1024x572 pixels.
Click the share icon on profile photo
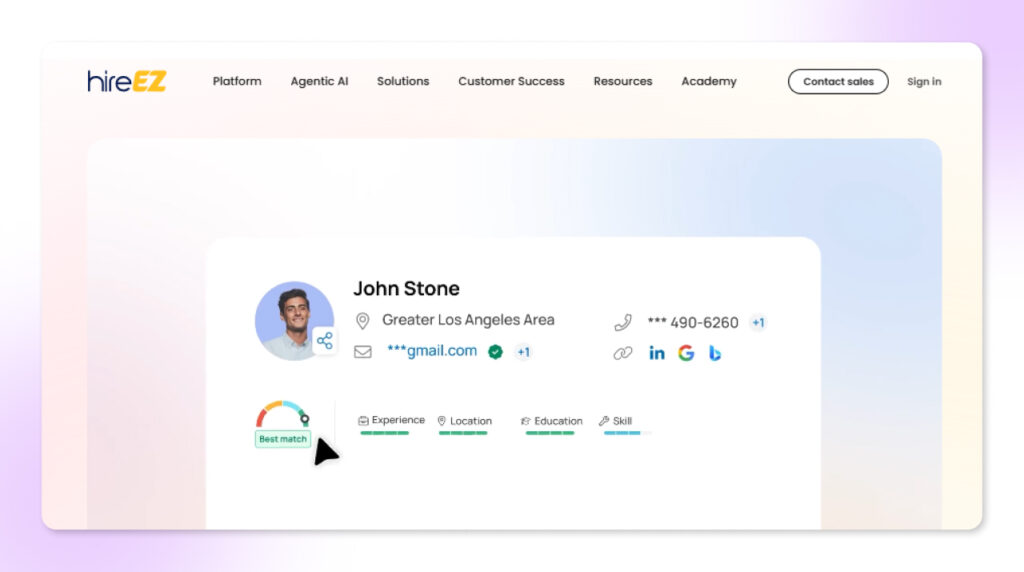click(x=324, y=341)
